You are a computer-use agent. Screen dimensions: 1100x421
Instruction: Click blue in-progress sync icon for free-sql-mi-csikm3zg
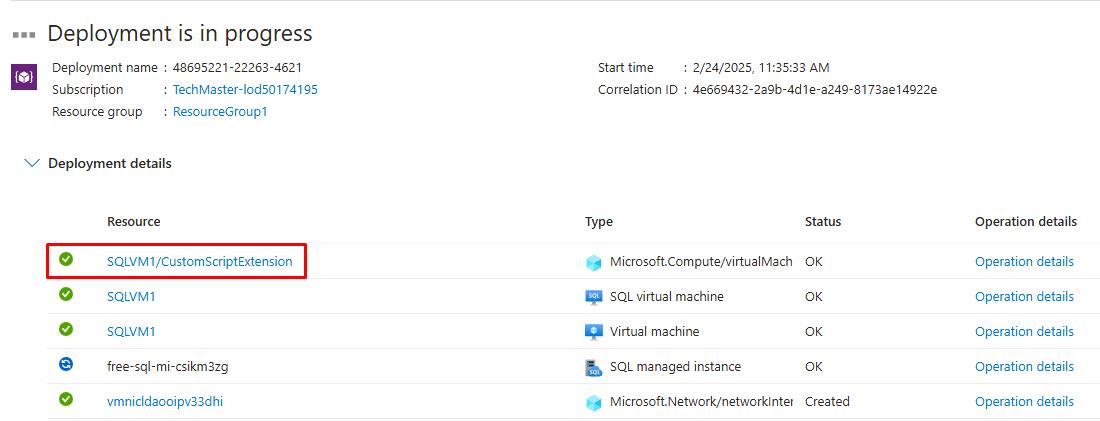[66, 364]
